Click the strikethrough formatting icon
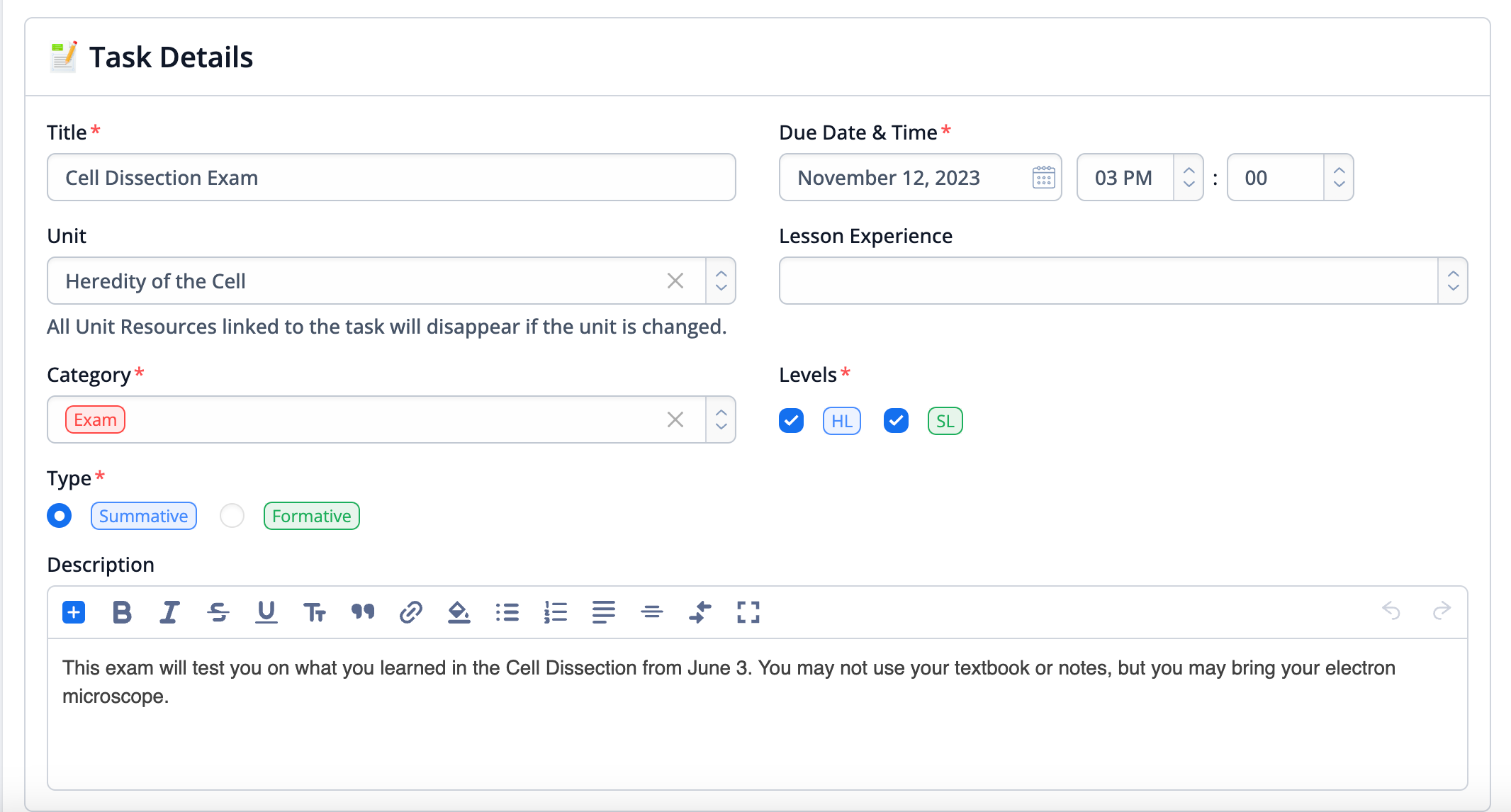The width and height of the screenshot is (1511, 812). coord(218,611)
